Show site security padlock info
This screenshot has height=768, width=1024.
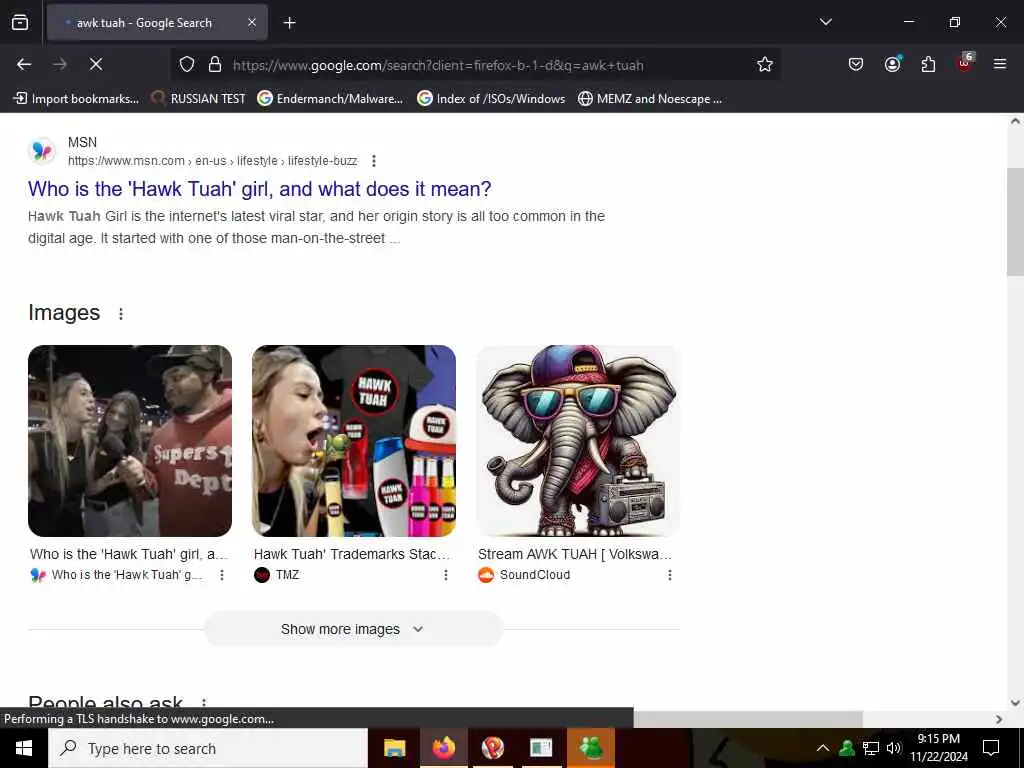click(x=214, y=64)
